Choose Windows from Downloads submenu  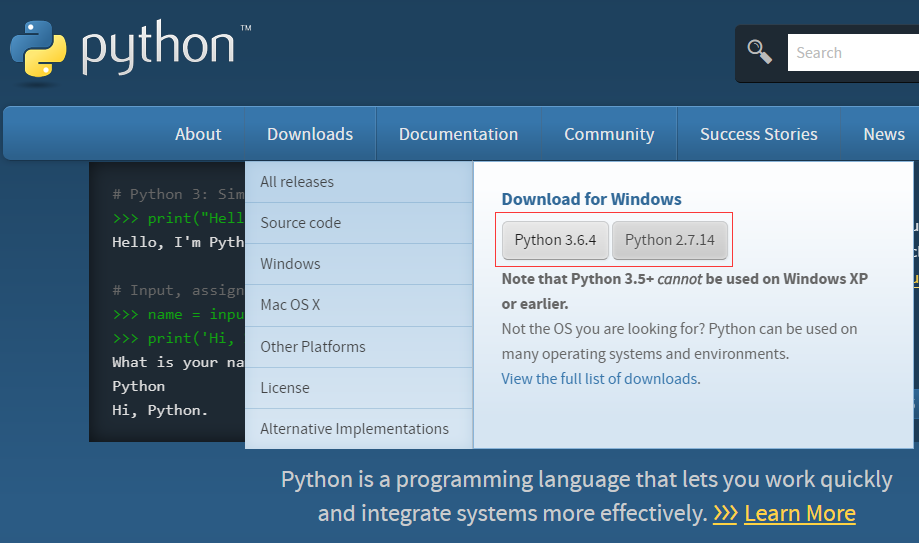pos(359,264)
